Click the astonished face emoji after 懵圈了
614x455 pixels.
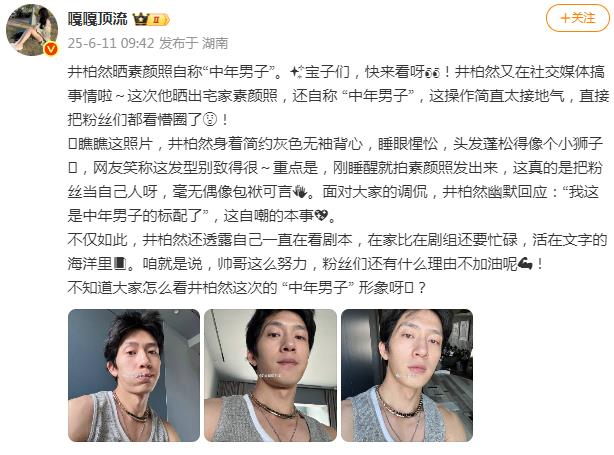[210, 120]
